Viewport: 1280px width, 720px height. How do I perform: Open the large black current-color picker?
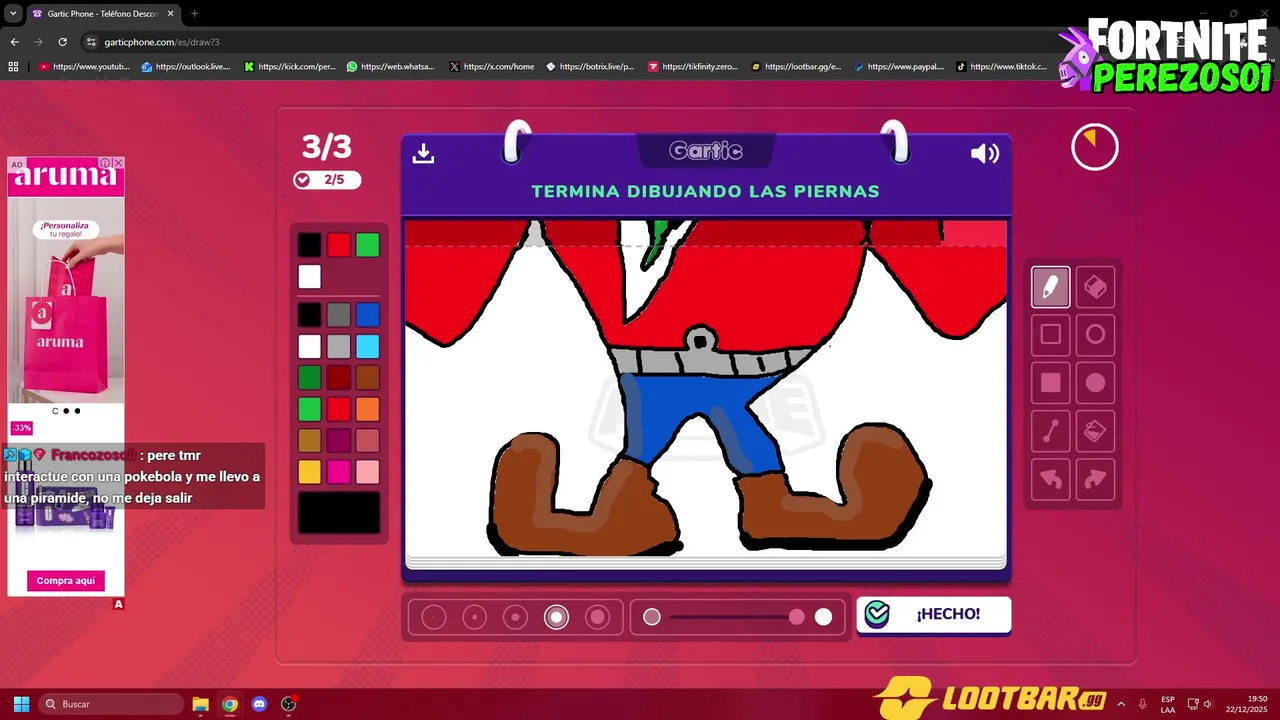pyautogui.click(x=339, y=513)
